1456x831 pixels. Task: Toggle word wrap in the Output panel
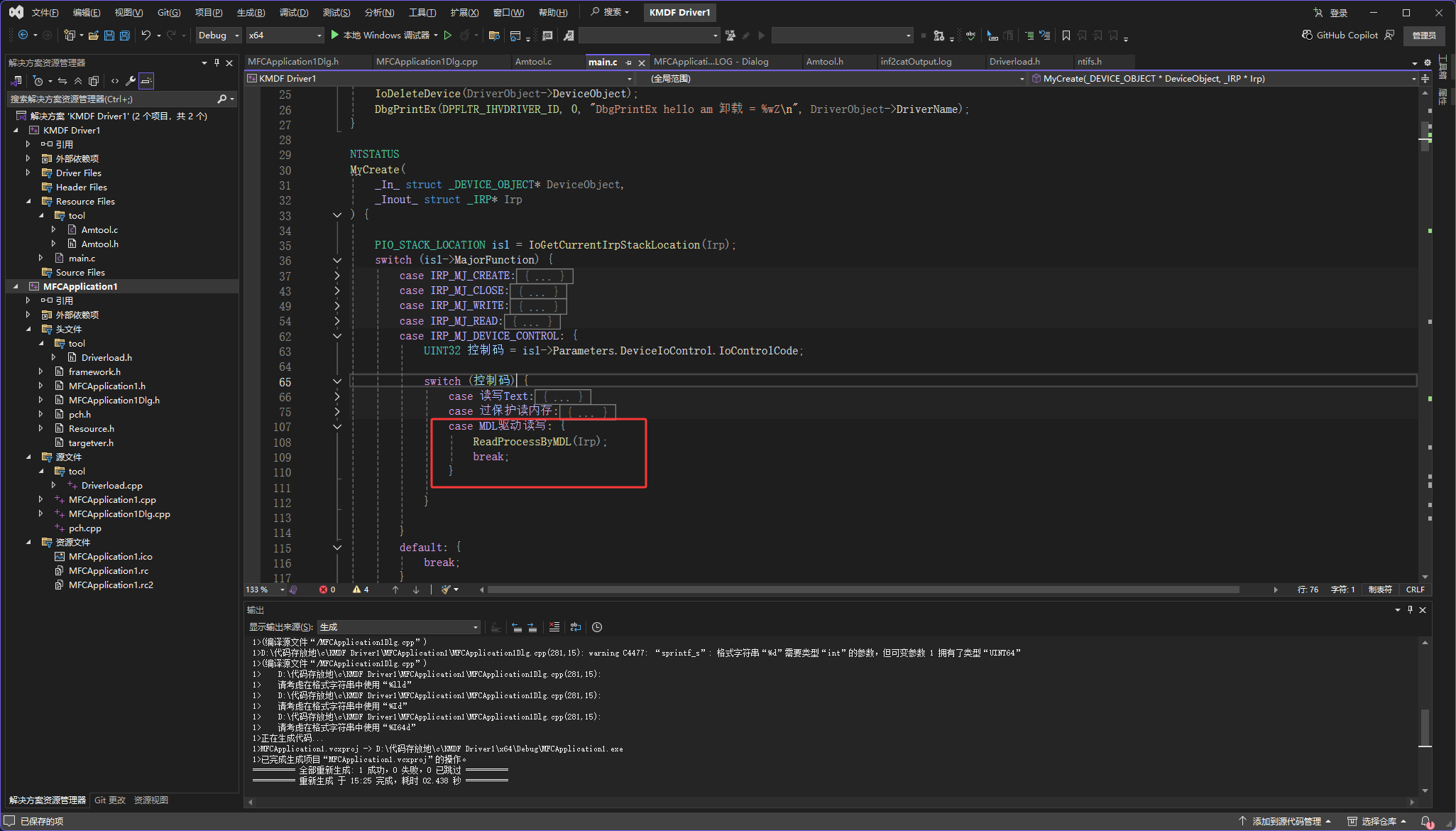576,627
